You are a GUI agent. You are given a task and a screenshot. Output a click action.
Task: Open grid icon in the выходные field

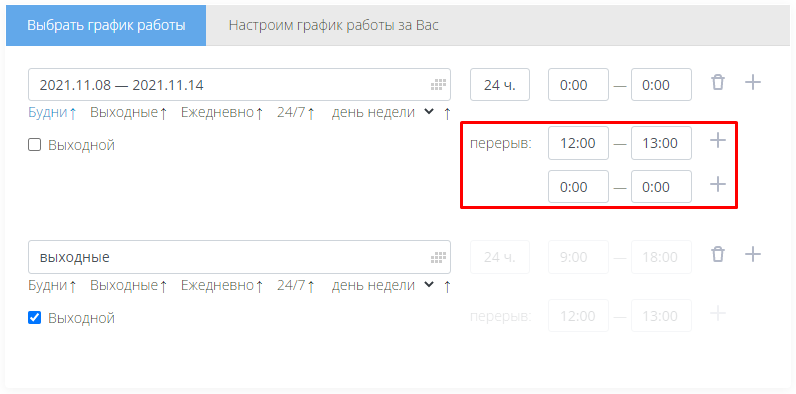438,257
